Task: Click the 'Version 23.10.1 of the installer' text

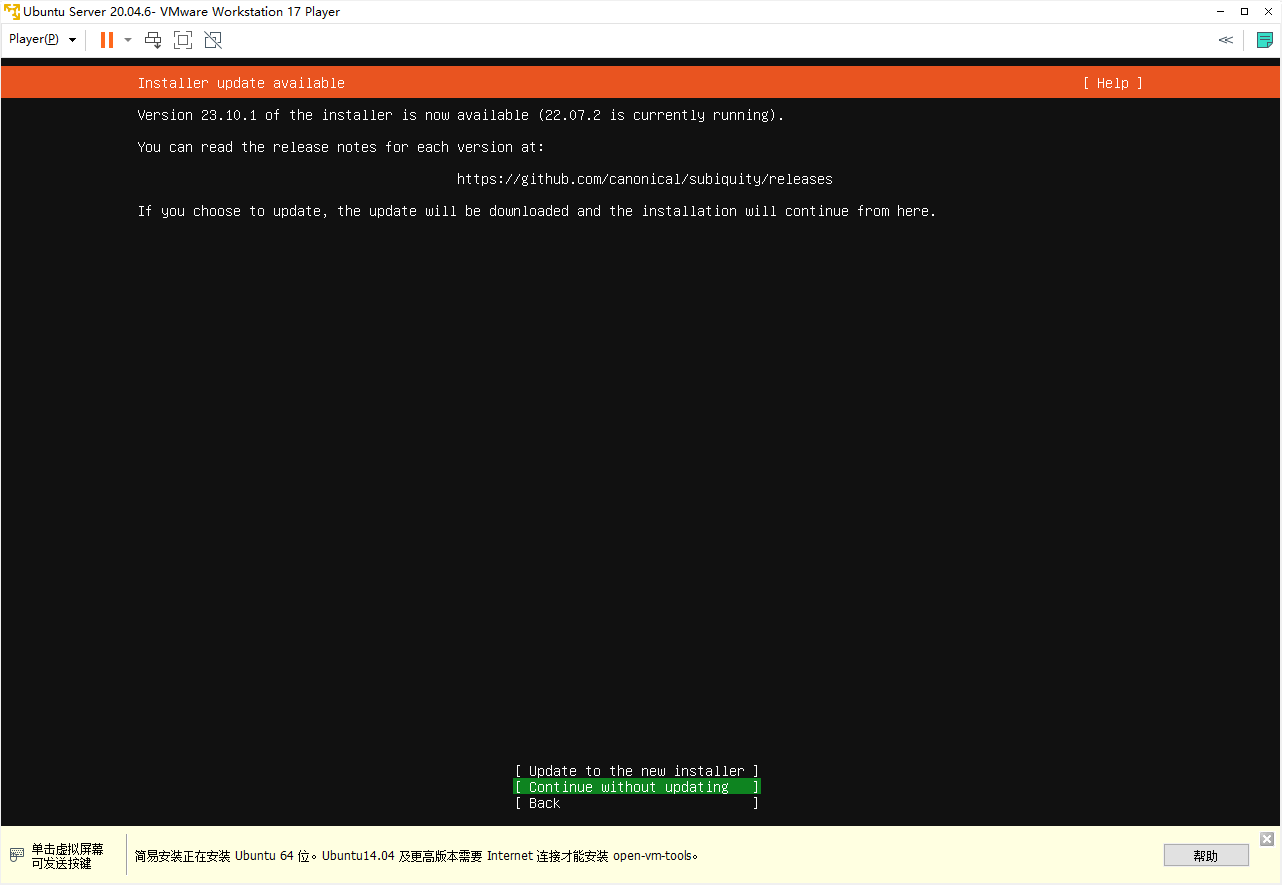Action: click(x=461, y=115)
